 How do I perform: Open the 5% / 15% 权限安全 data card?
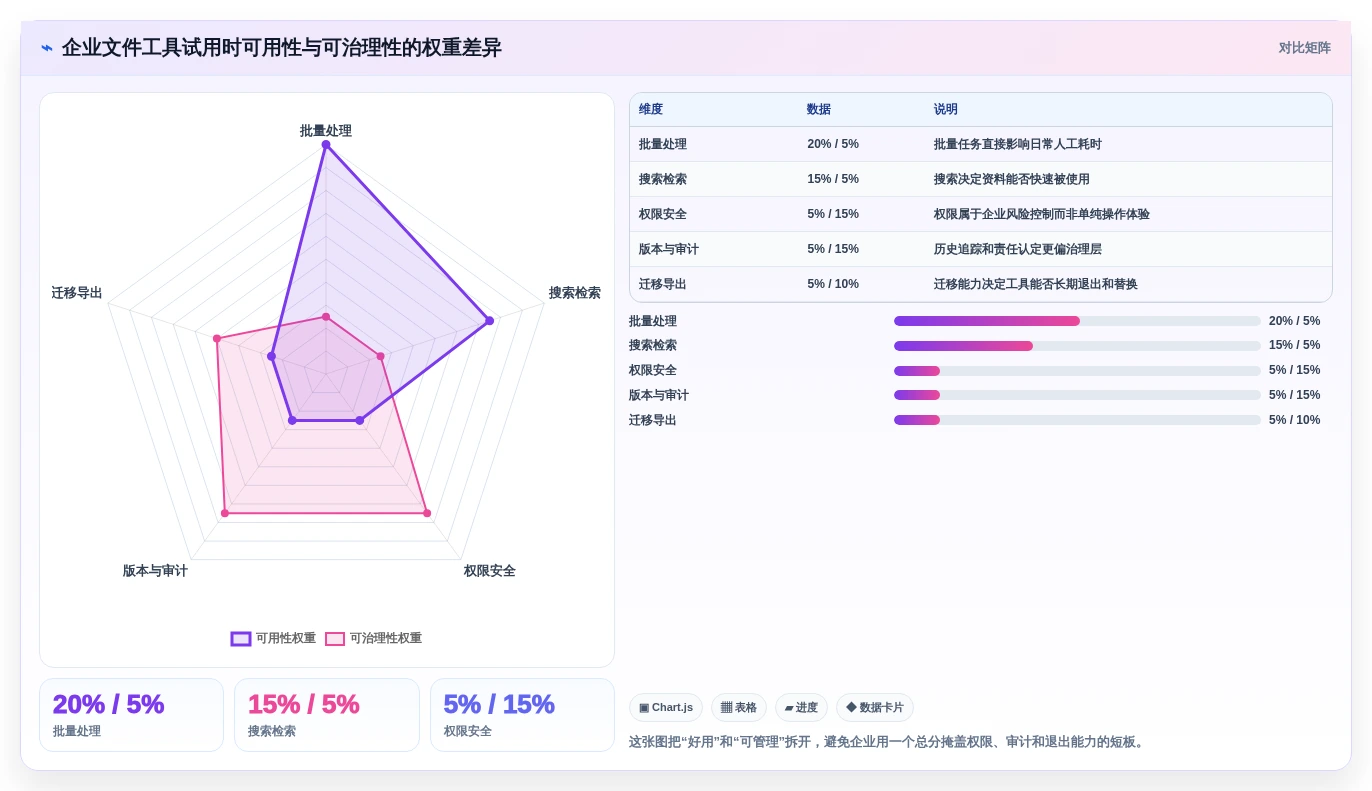point(522,715)
